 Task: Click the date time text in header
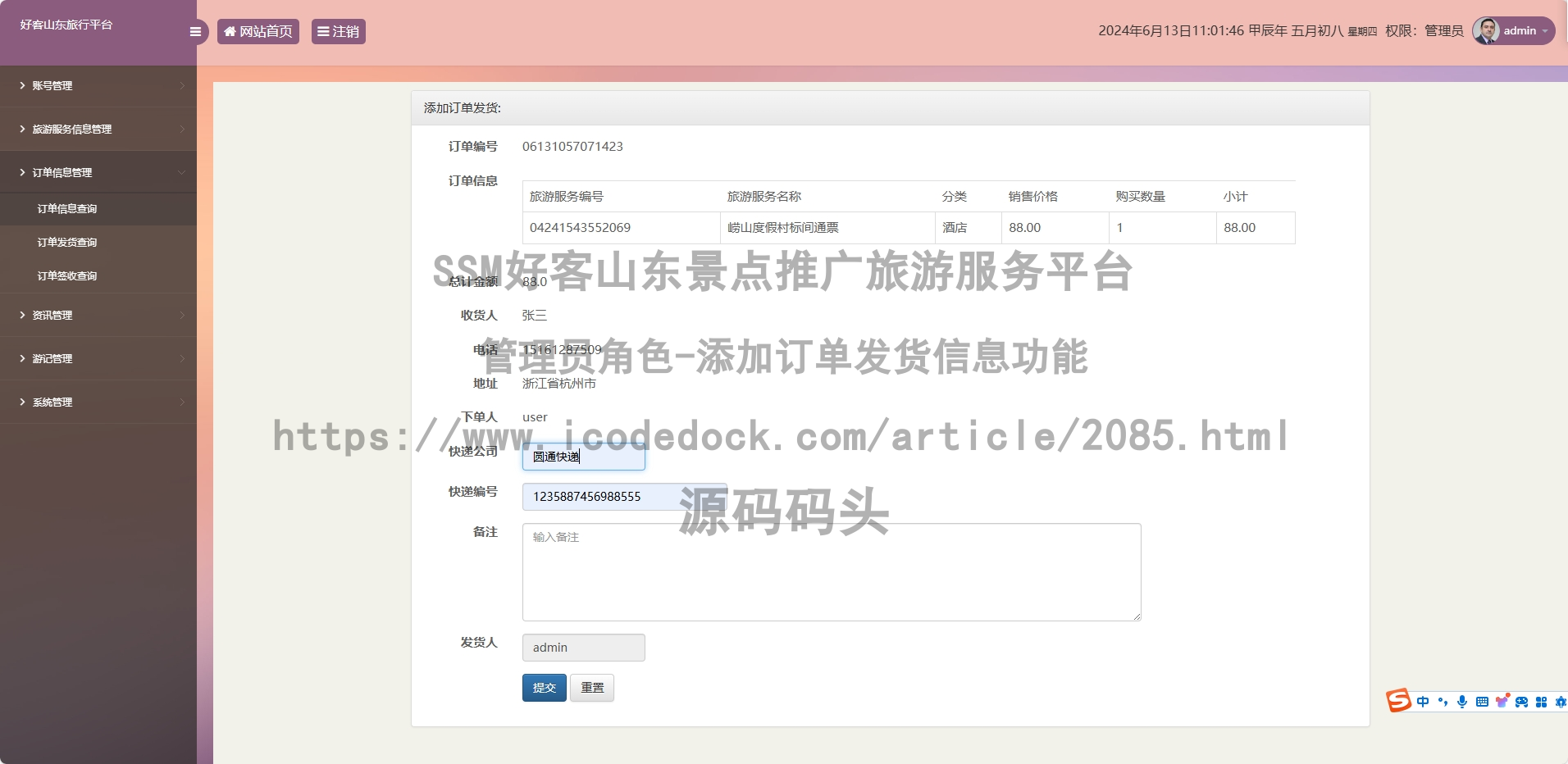1238,31
